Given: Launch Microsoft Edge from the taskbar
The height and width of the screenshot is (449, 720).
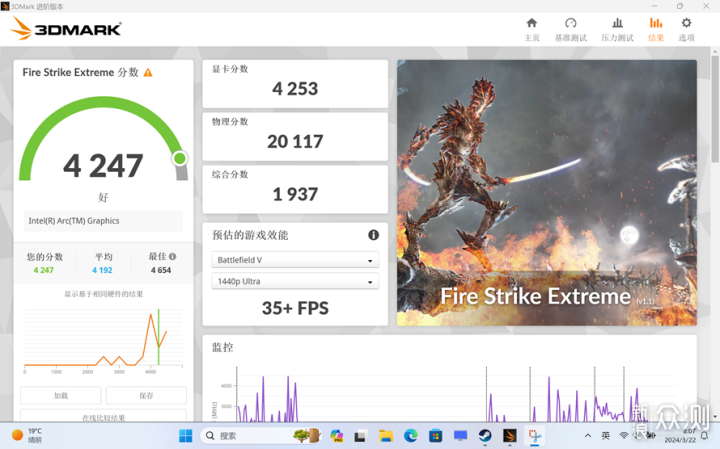Looking at the screenshot, I should tap(411, 436).
